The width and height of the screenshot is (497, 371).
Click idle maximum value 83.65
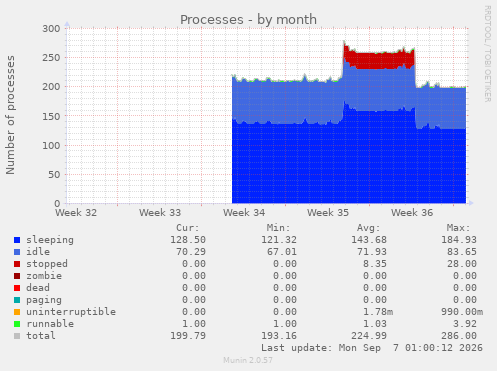462,252
